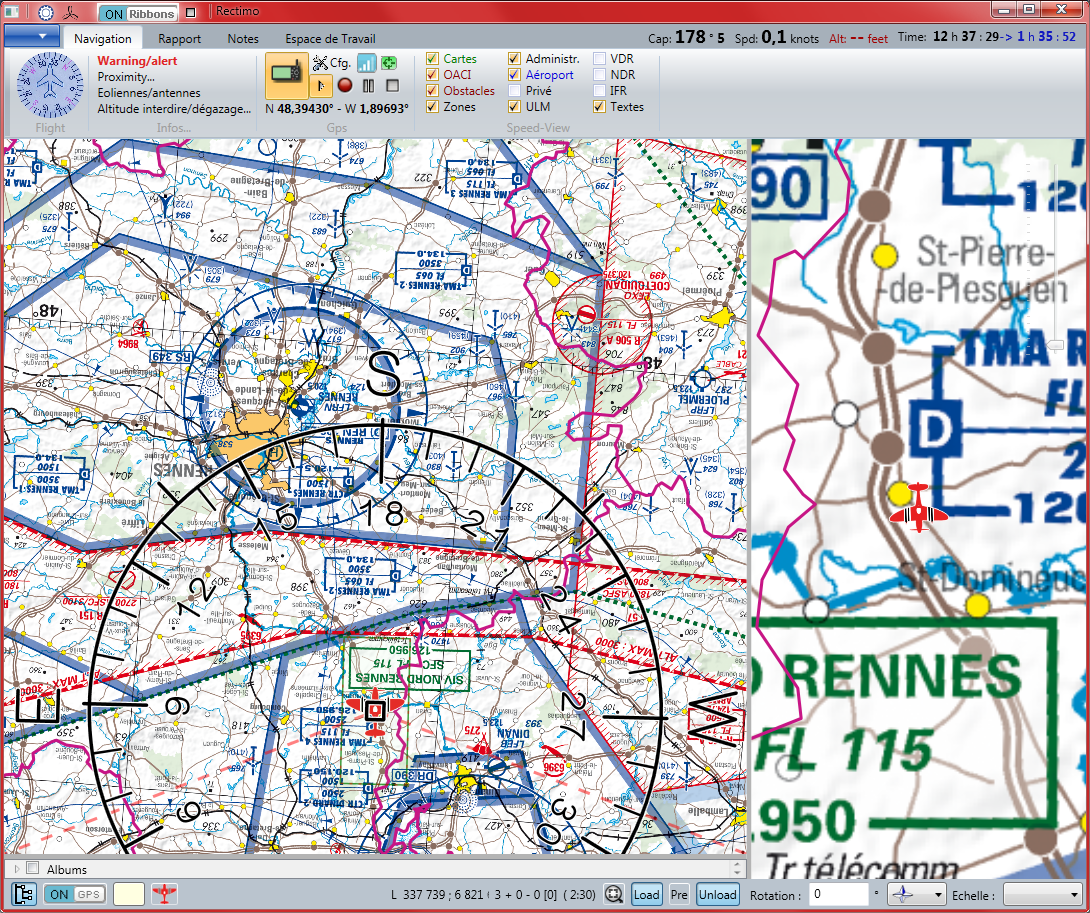This screenshot has height=913, width=1090.
Task: Toggle the Administr. checkbox
Action: click(x=514, y=58)
